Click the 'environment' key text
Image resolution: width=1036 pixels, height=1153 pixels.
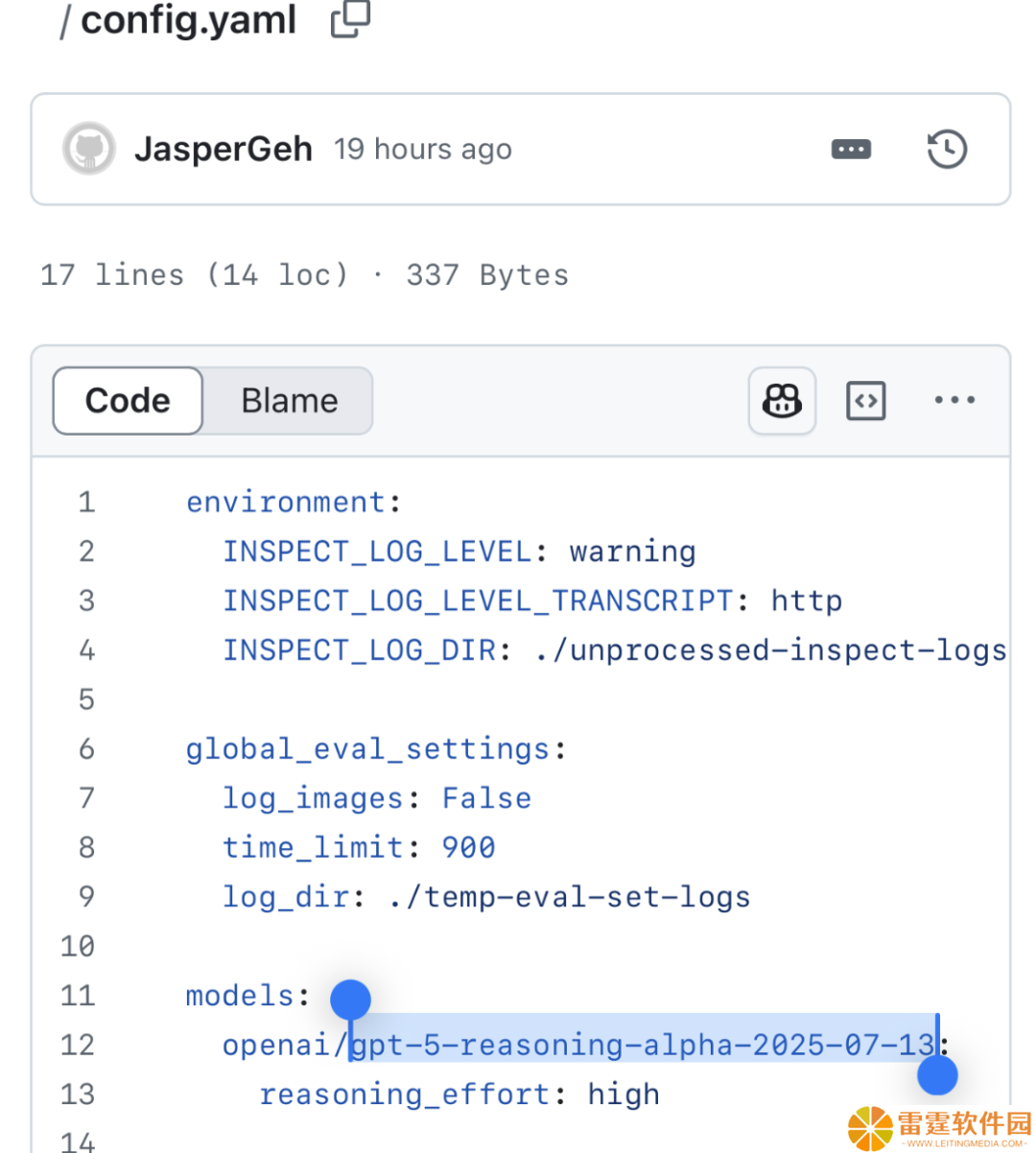click(x=285, y=502)
